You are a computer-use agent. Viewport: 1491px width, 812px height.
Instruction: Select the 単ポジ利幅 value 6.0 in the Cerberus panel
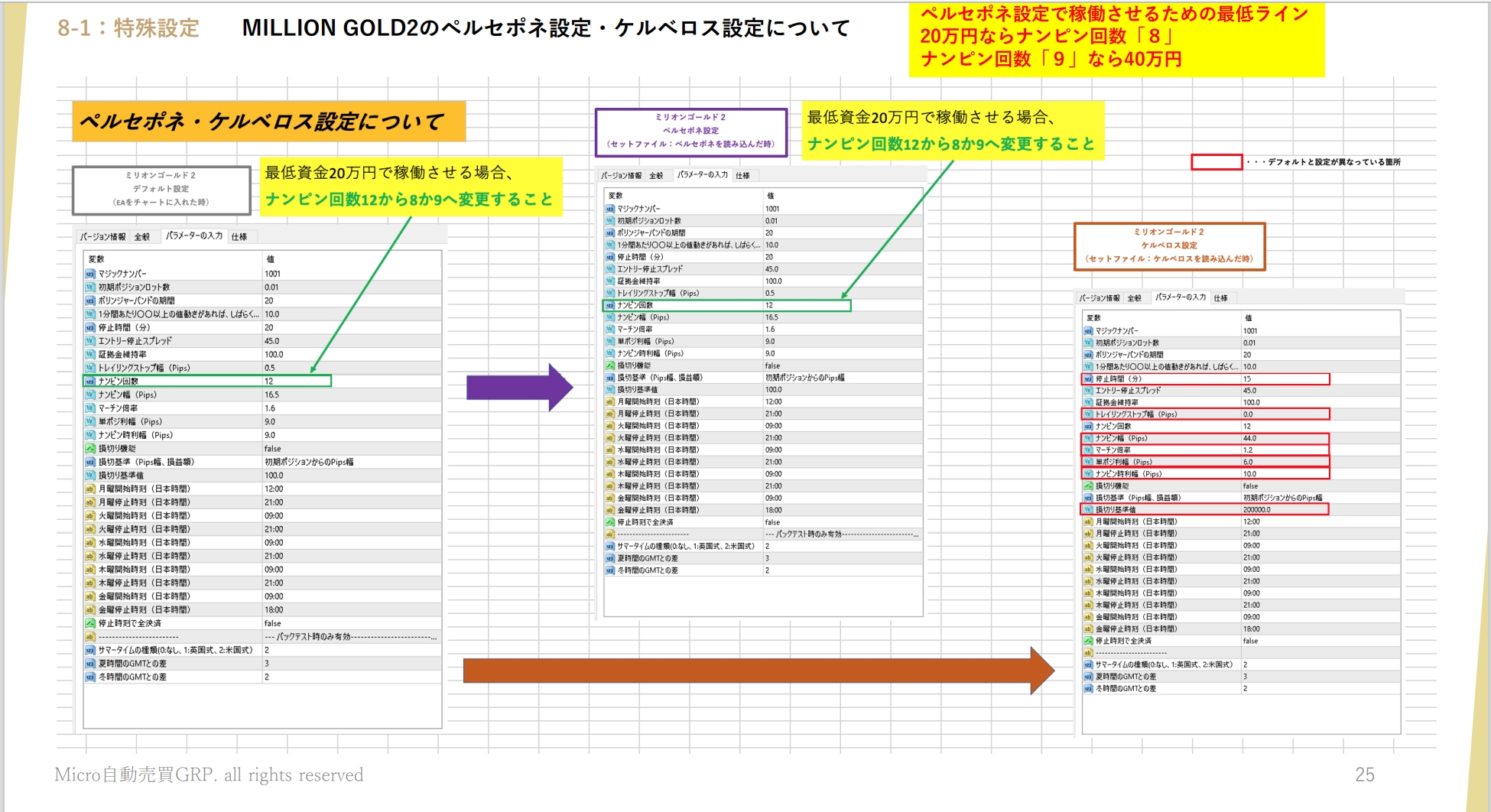point(1248,463)
